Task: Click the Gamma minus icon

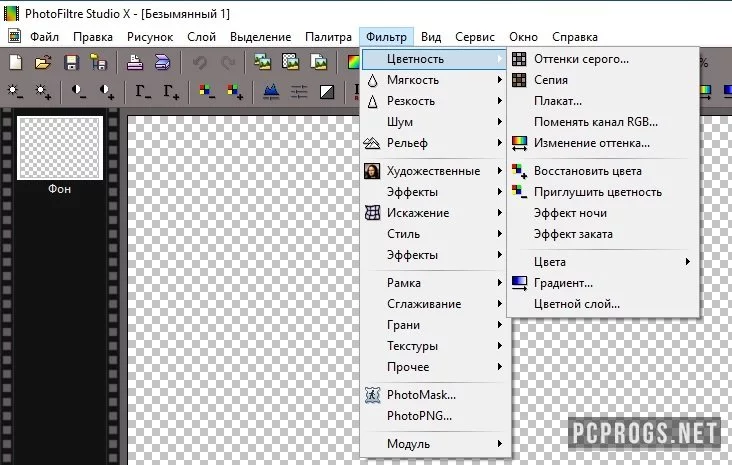Action: [143, 91]
